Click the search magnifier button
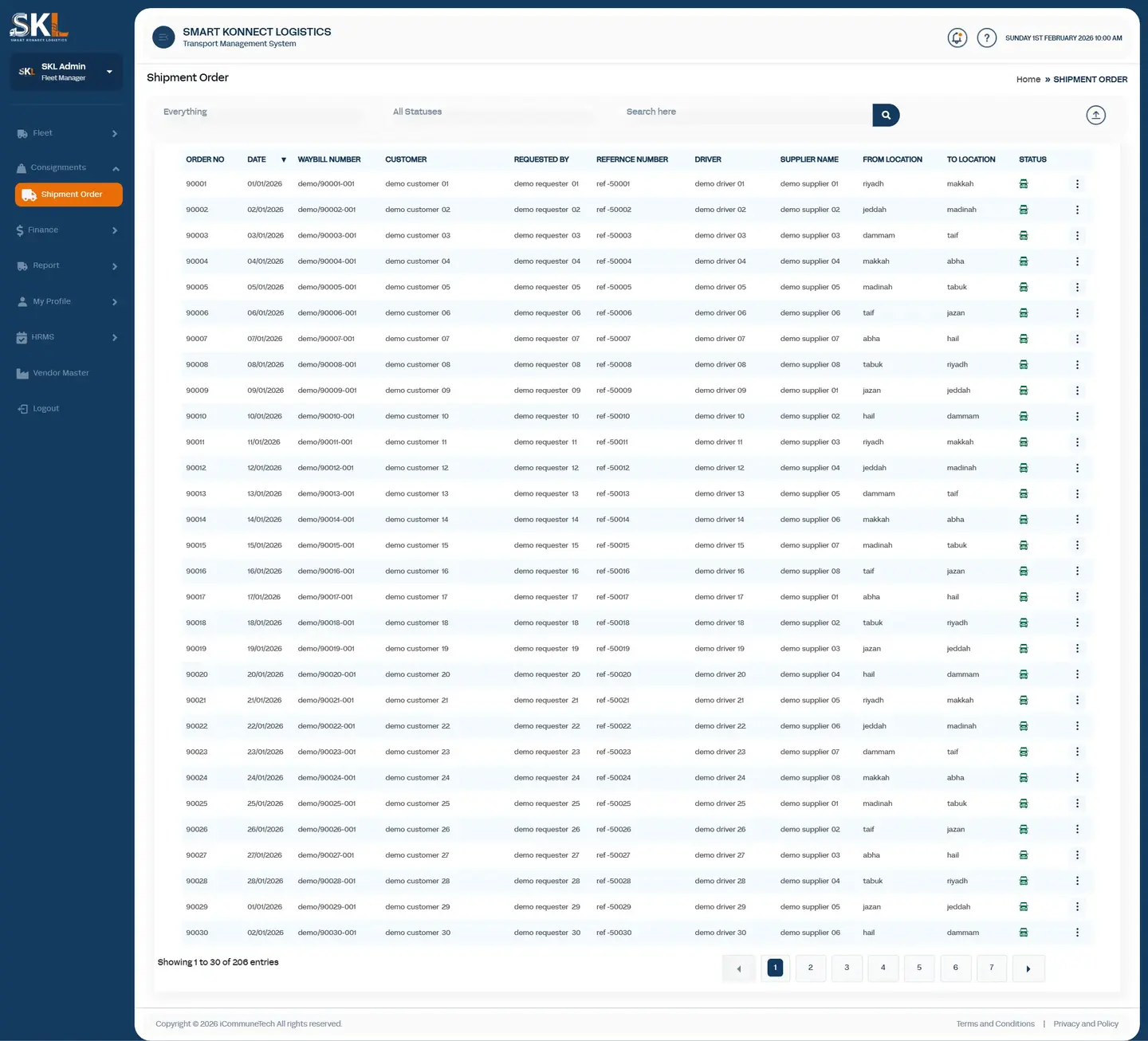 tap(886, 115)
